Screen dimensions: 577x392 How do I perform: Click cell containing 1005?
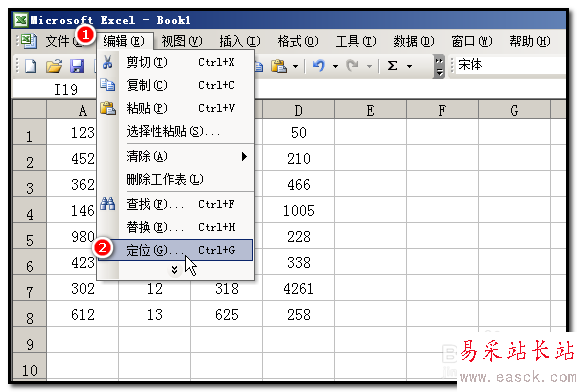click(x=298, y=210)
